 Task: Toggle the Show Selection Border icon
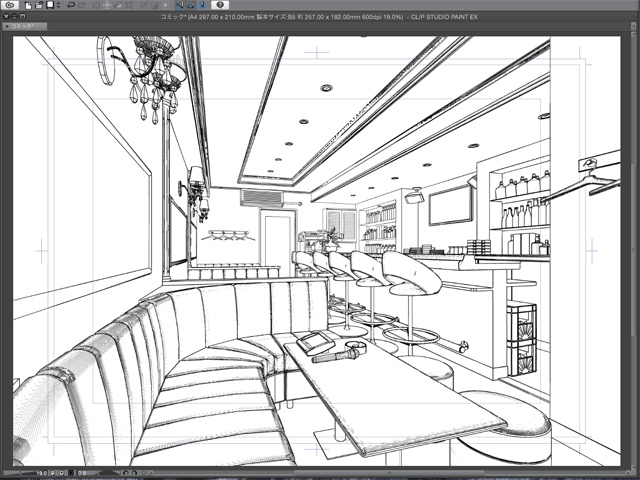[166, 5]
